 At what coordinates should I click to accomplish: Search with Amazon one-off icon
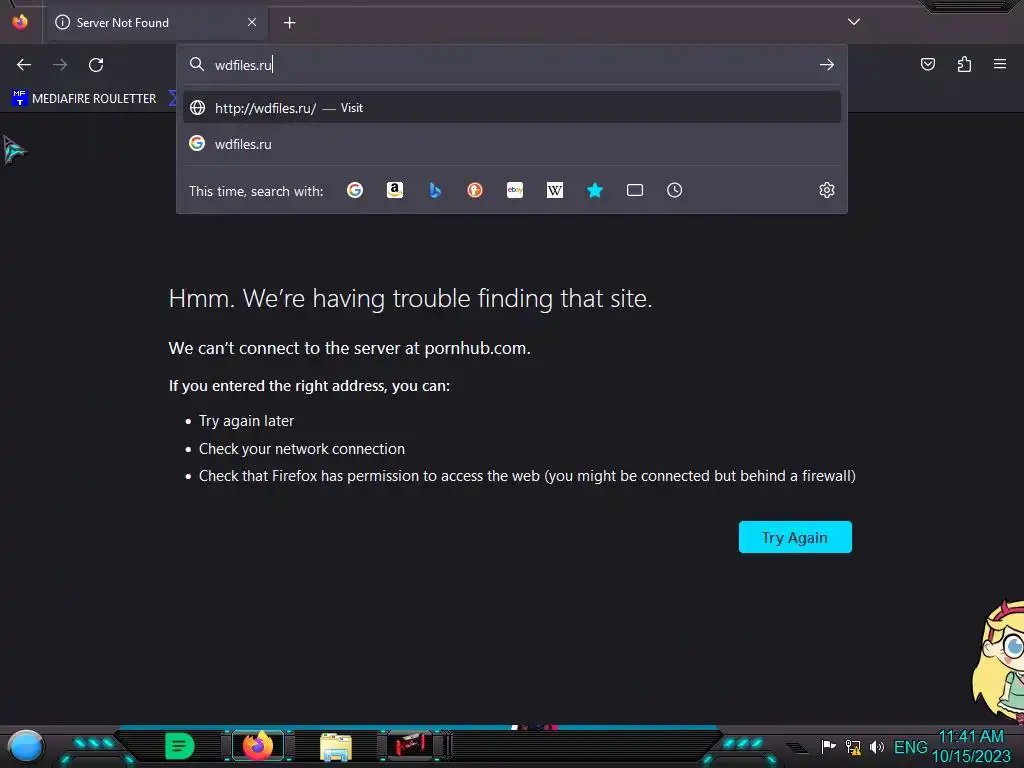[394, 190]
